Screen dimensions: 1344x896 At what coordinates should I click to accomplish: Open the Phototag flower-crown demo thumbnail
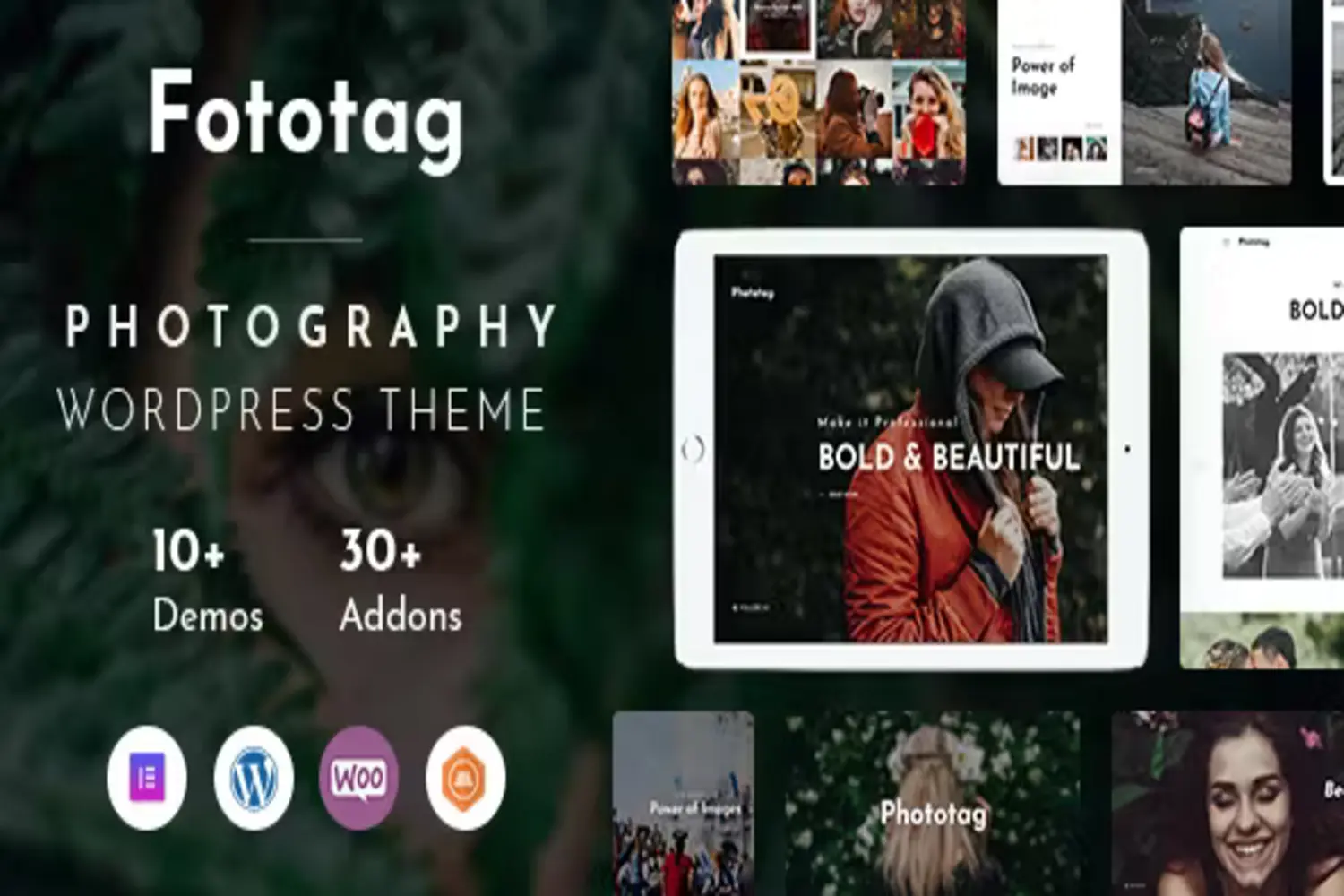pos(933,803)
